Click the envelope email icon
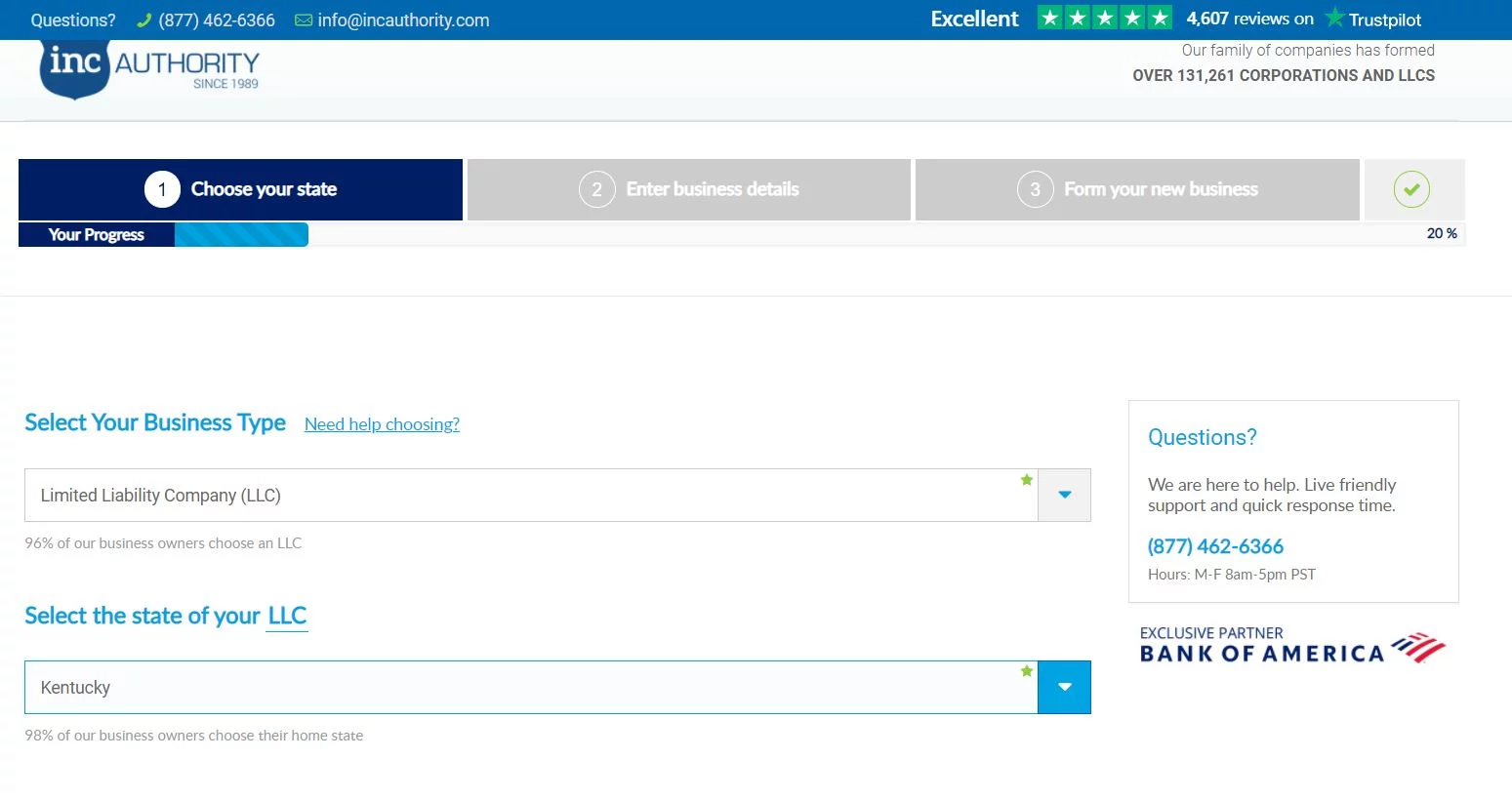This screenshot has width=1512, height=799. 304,20
